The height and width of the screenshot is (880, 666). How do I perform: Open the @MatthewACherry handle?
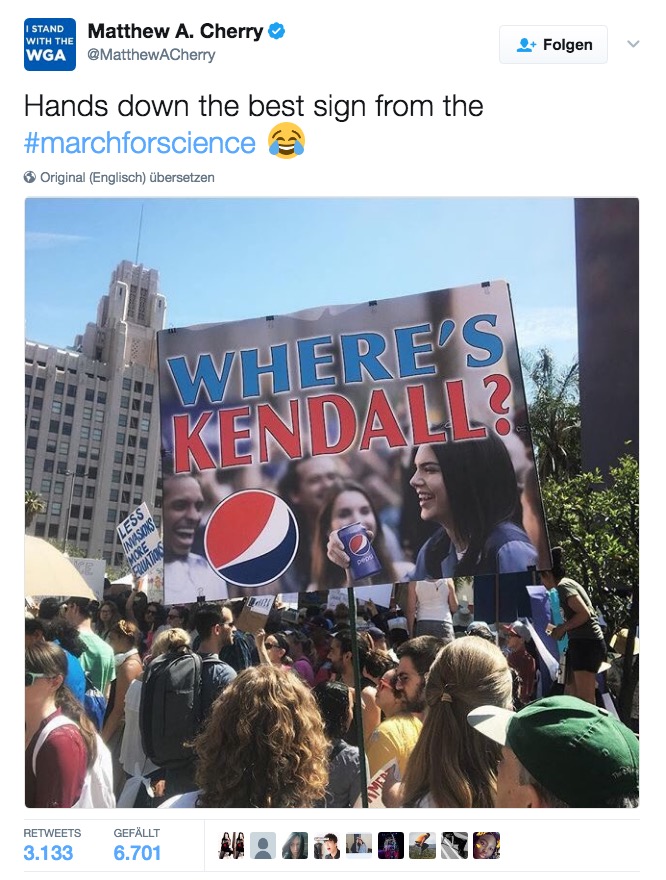151,55
